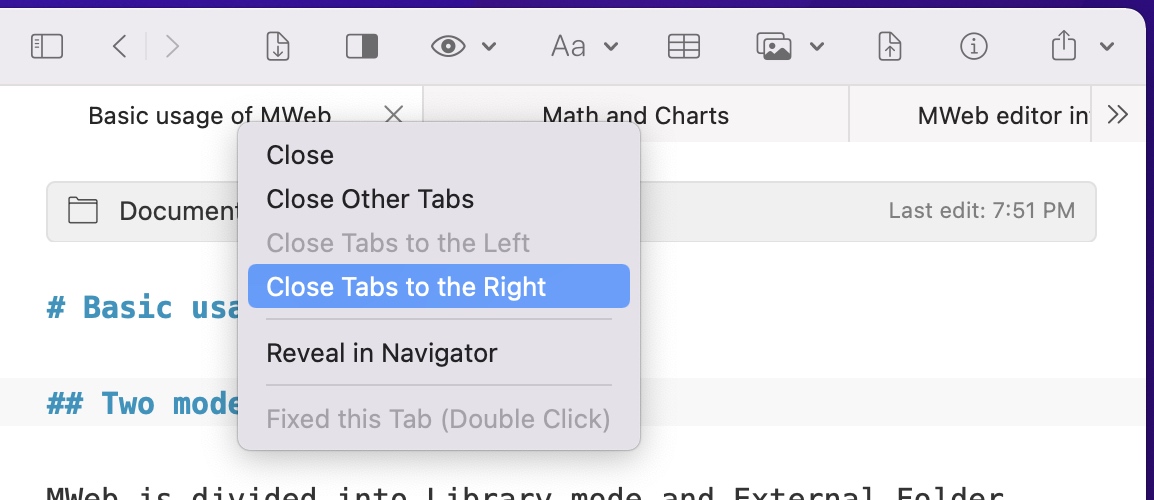Show document info via the info icon

(973, 46)
